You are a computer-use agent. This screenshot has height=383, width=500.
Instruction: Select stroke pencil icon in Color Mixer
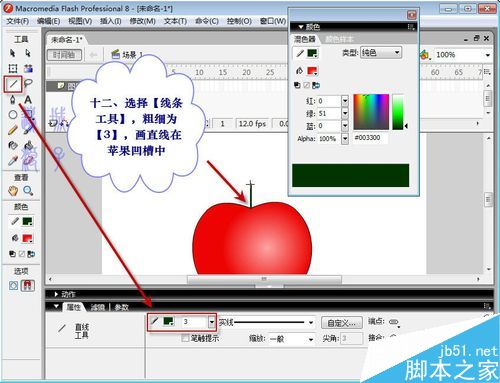300,53
